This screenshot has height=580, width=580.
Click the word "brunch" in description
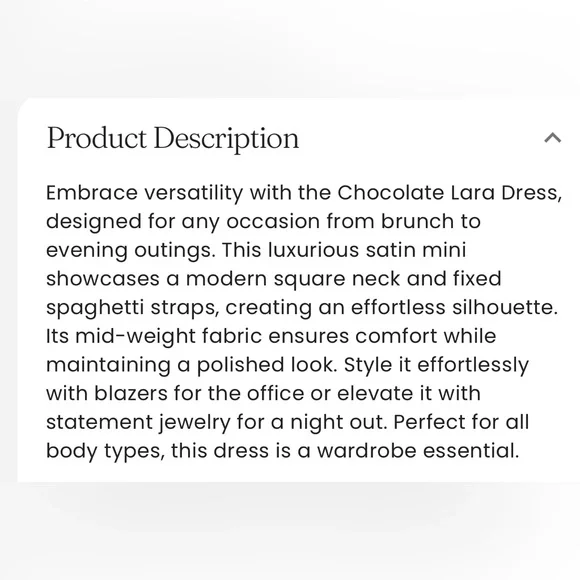(x=417, y=221)
